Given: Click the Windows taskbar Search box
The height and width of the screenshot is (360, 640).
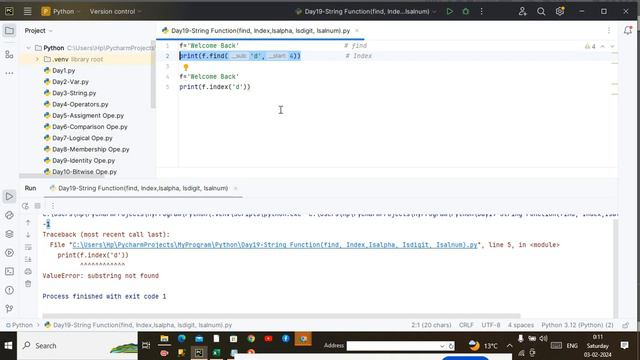Looking at the screenshot, I should point(78,346).
